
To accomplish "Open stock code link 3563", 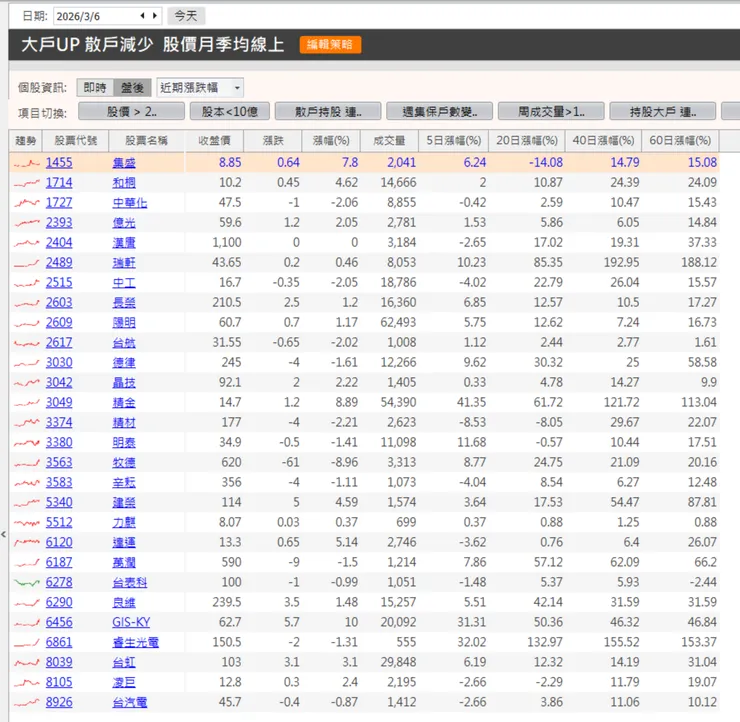I will pyautogui.click(x=59, y=462).
